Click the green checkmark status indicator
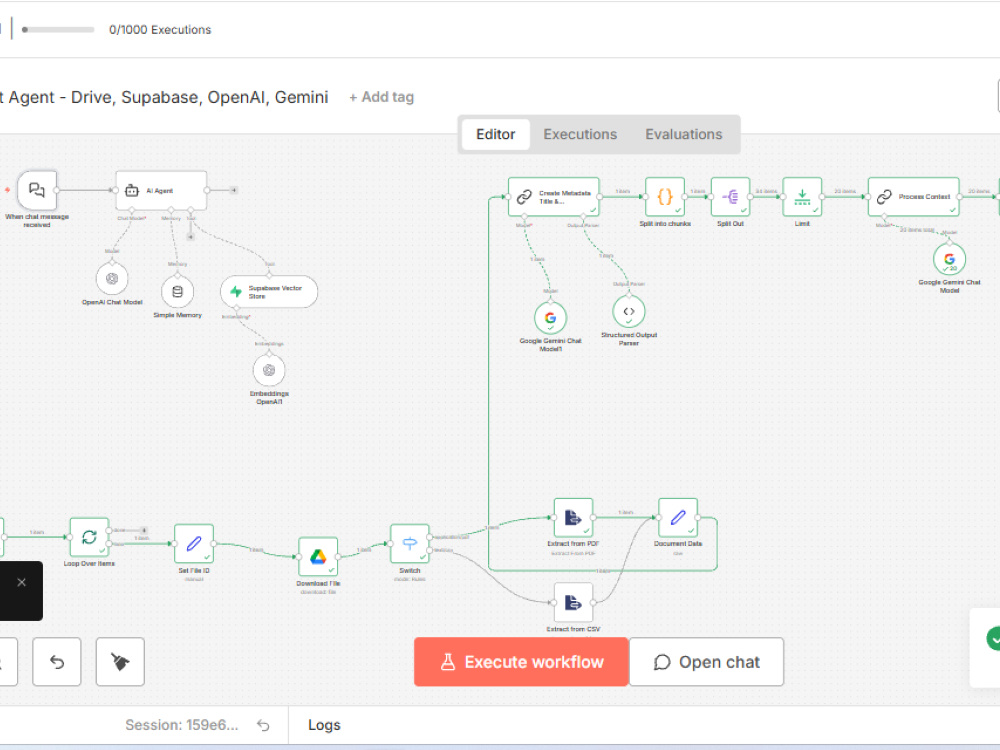The height and width of the screenshot is (750, 1000). pyautogui.click(x=993, y=638)
